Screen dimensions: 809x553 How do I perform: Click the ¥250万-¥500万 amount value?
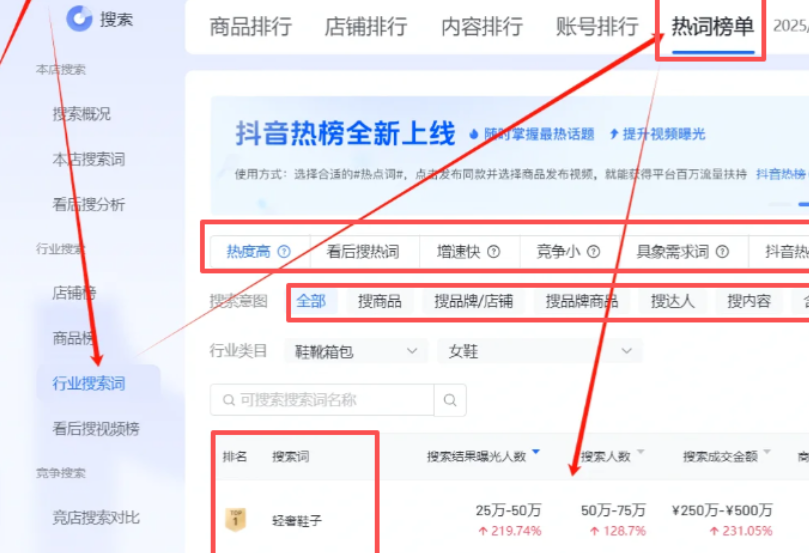(x=722, y=511)
